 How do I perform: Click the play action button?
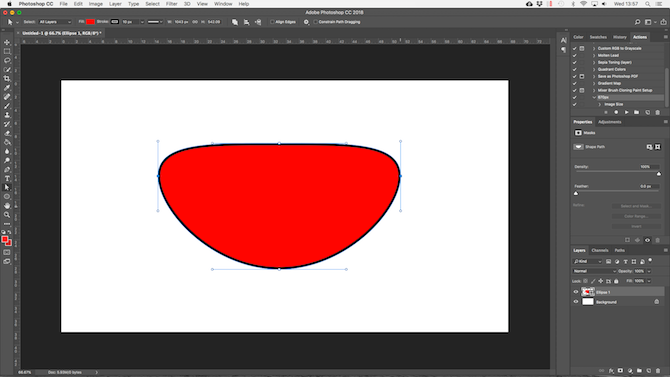626,112
